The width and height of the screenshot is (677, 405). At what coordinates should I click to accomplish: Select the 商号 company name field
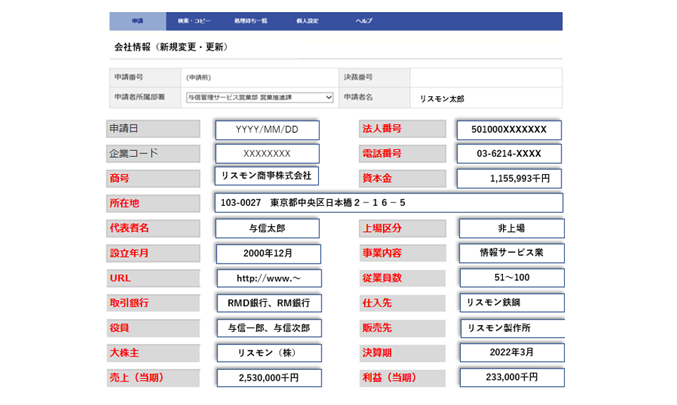click(x=266, y=177)
